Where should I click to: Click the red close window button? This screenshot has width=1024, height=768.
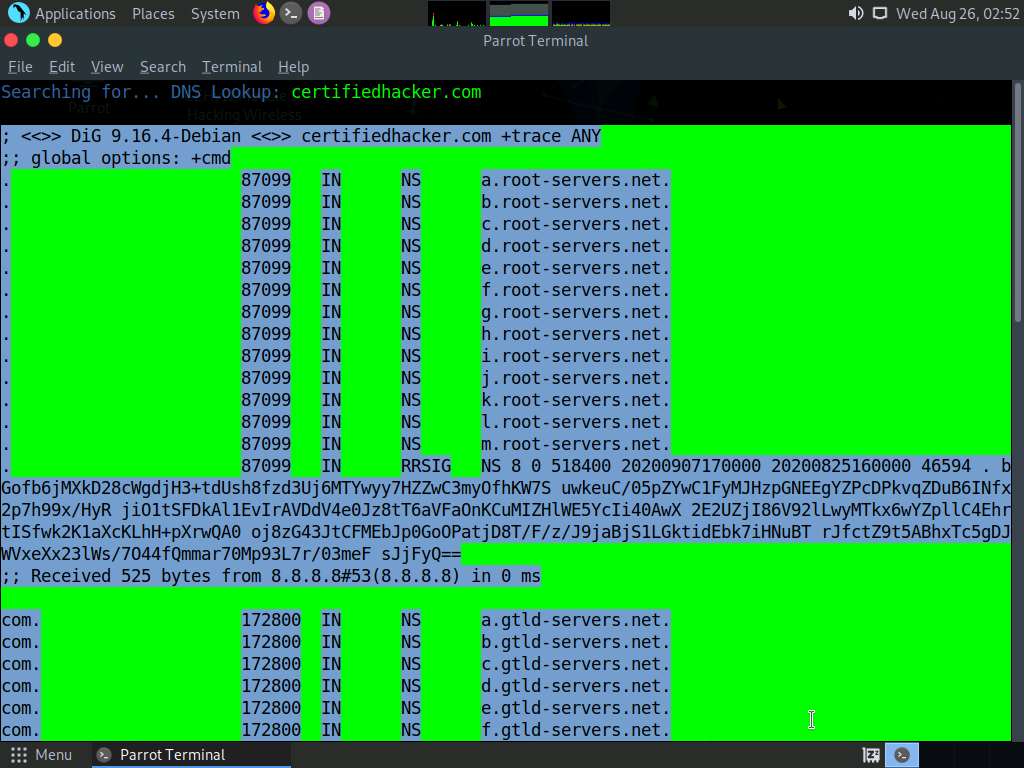click(11, 40)
